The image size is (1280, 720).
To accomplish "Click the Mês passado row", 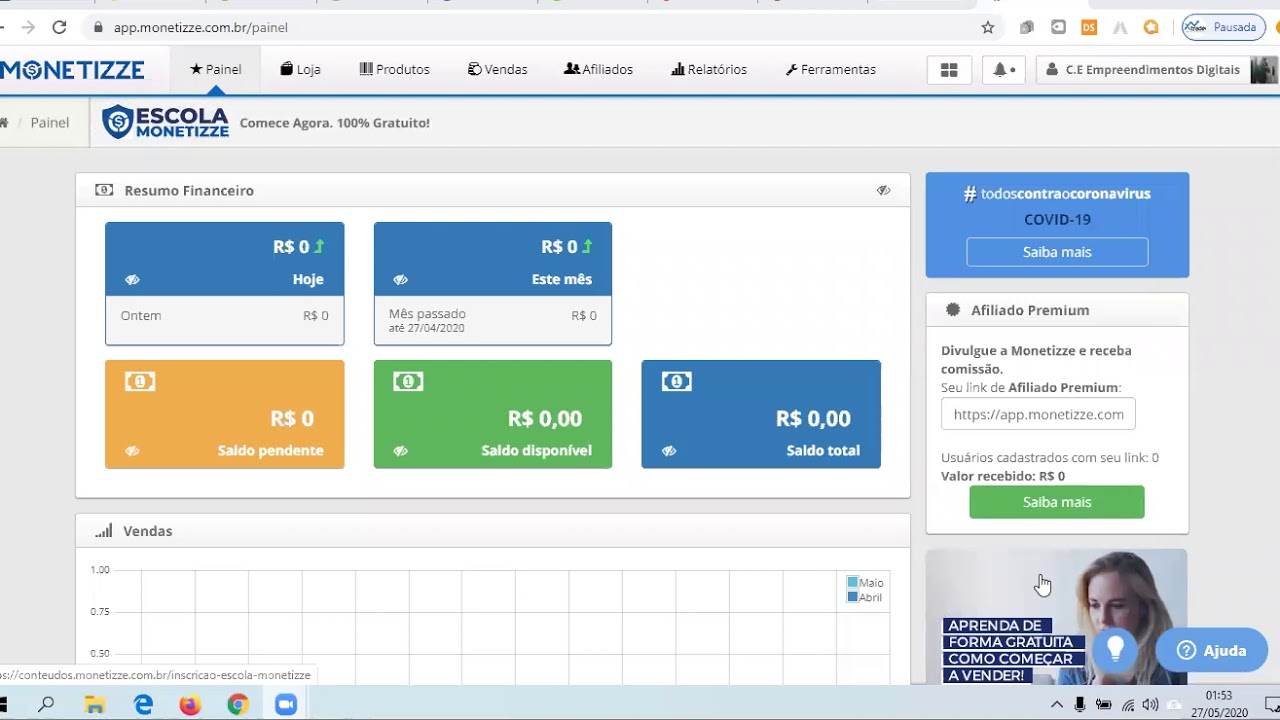I will [x=492, y=320].
